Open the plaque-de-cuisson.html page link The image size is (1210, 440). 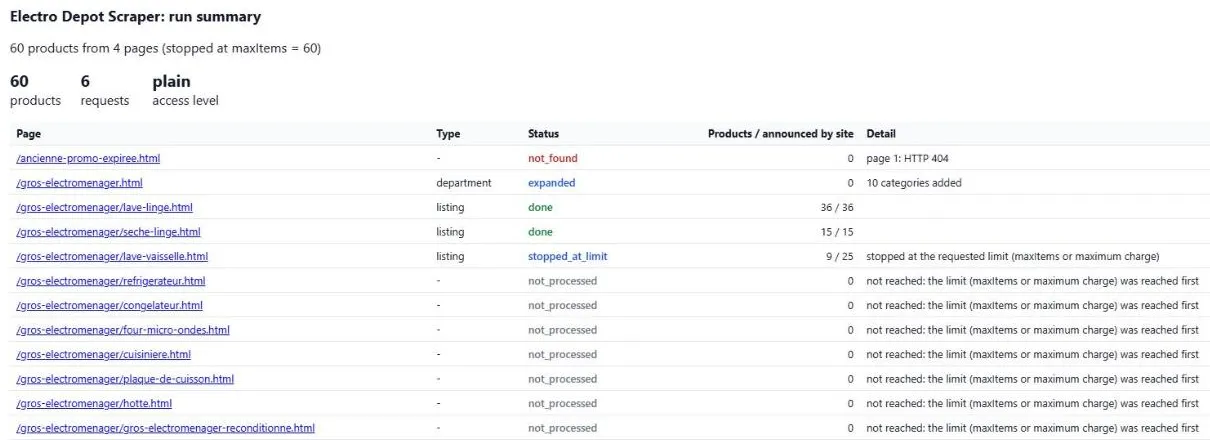(x=125, y=379)
